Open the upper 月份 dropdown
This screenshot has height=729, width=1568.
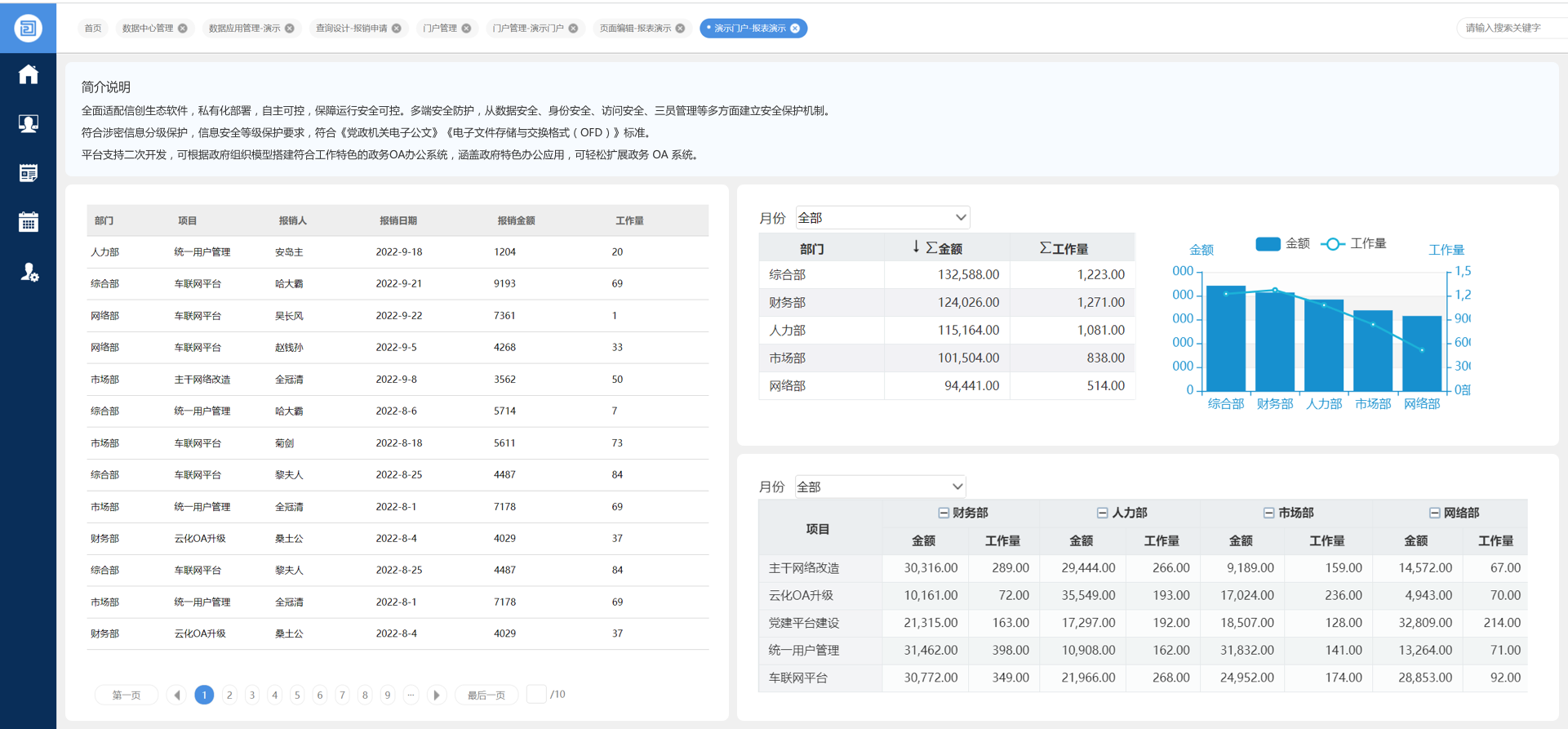coord(882,218)
